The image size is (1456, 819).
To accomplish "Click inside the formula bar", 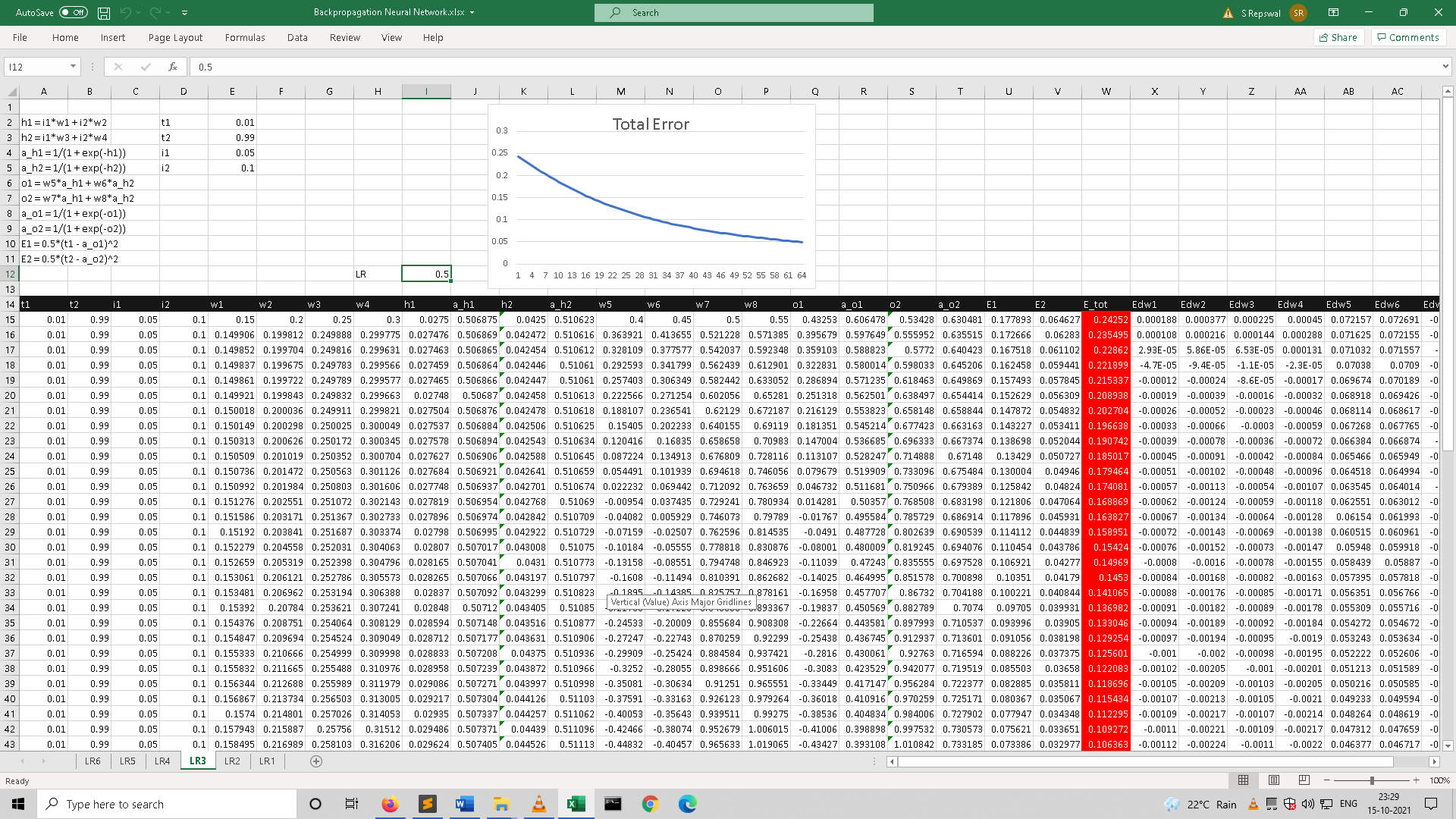I will click(455, 67).
